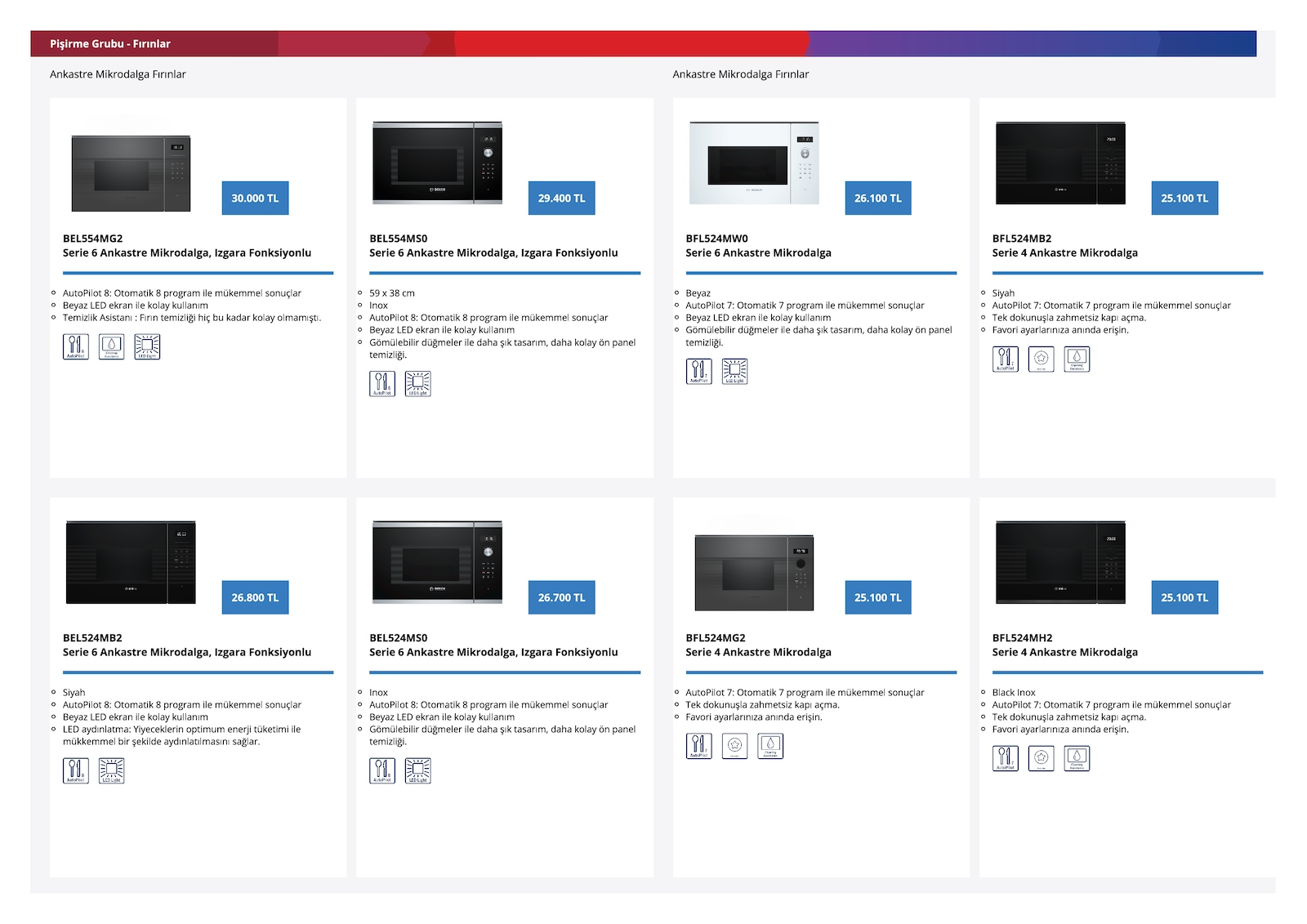This screenshot has height=924, width=1307.
Task: Click the model name BEL524MB2
Action: [x=92, y=638]
